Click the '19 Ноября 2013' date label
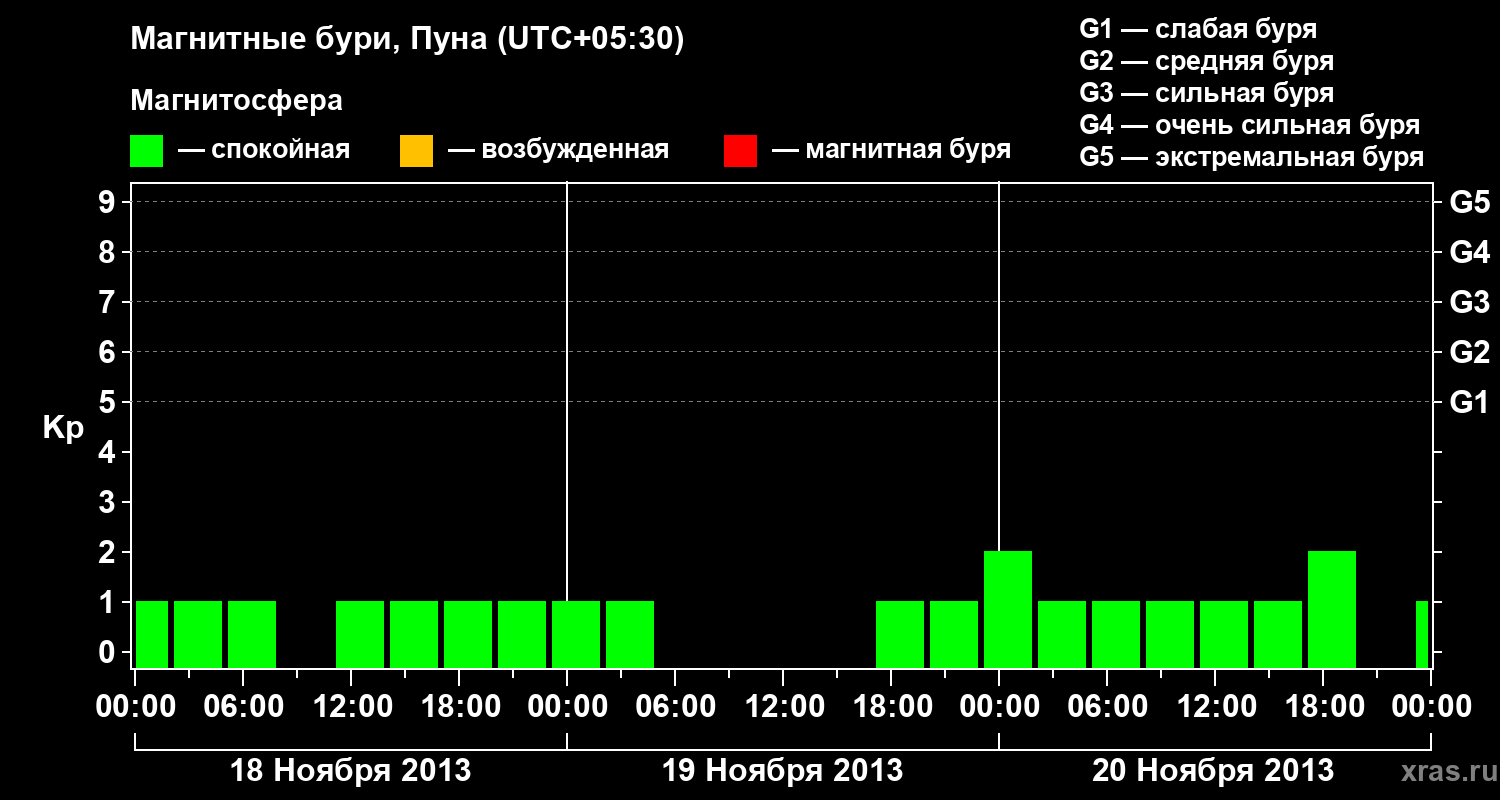 tap(783, 771)
